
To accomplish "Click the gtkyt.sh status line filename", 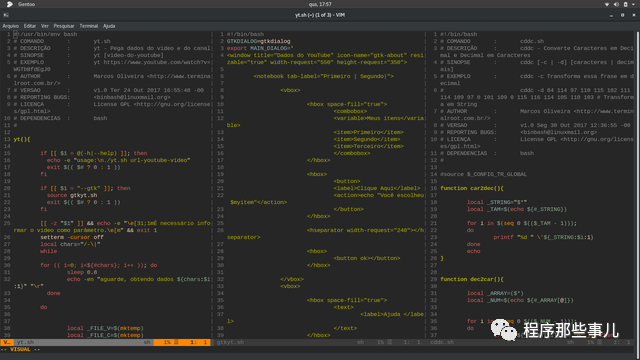I will click(x=230, y=342).
